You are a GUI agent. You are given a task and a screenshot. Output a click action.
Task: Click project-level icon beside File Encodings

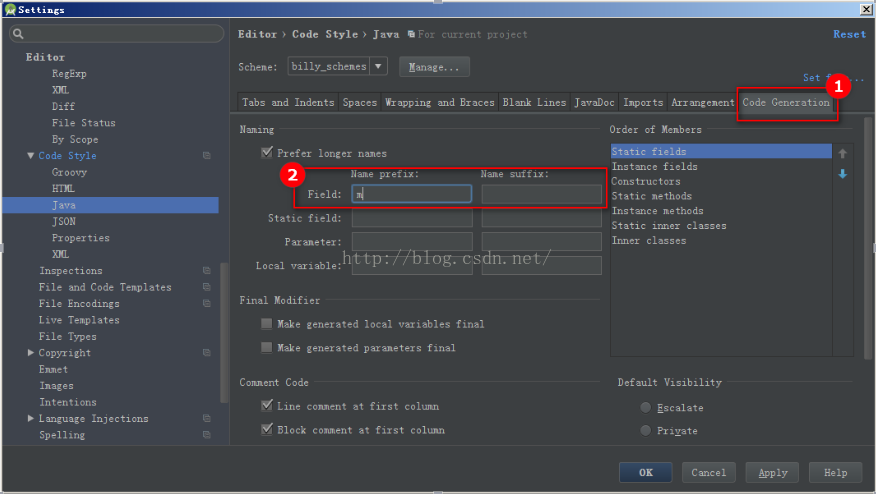click(207, 303)
